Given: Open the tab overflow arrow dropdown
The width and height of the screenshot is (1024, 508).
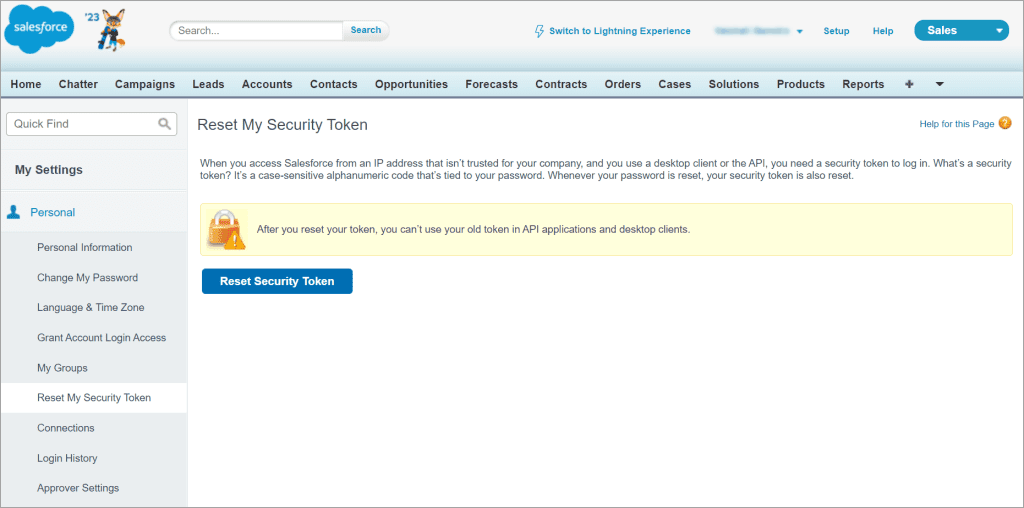Looking at the screenshot, I should pyautogui.click(x=939, y=85).
